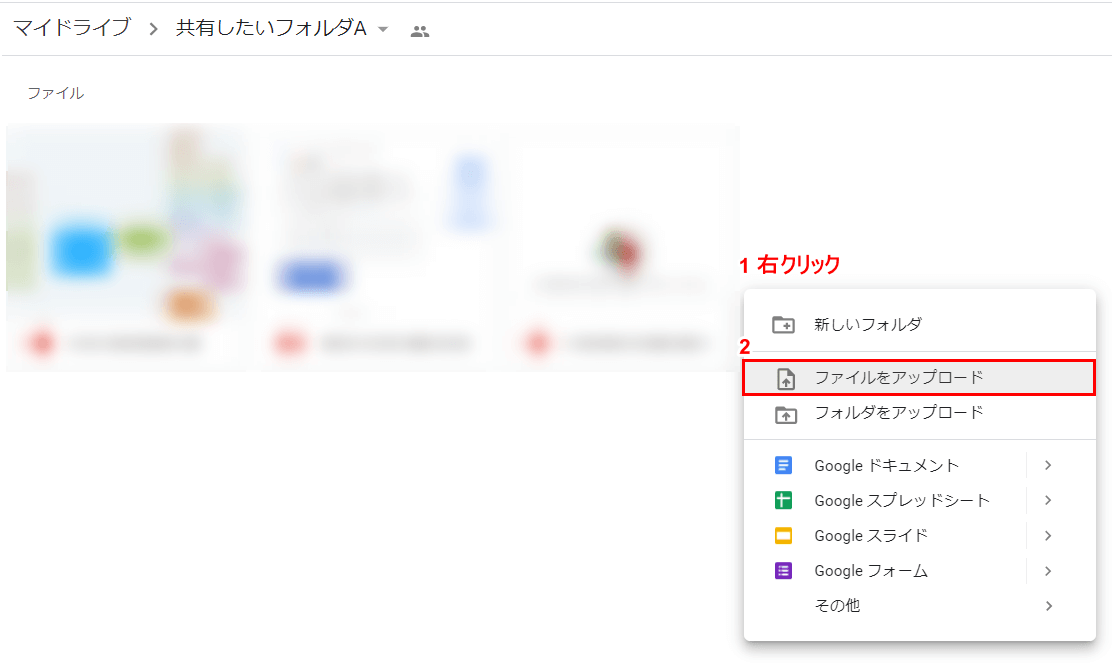Click the blue Google Docs icon

click(783, 466)
